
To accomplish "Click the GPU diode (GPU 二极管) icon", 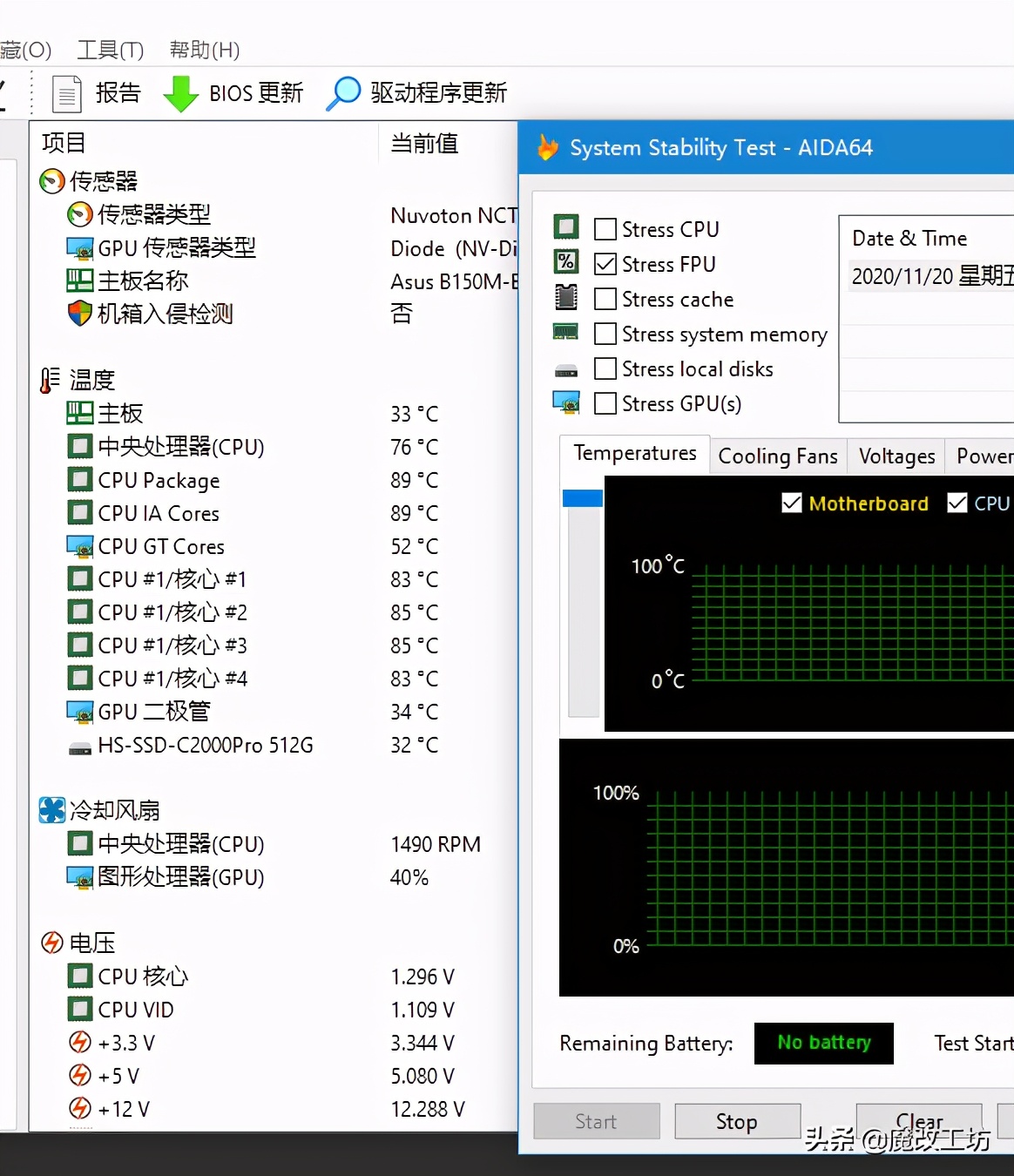I will [x=80, y=712].
